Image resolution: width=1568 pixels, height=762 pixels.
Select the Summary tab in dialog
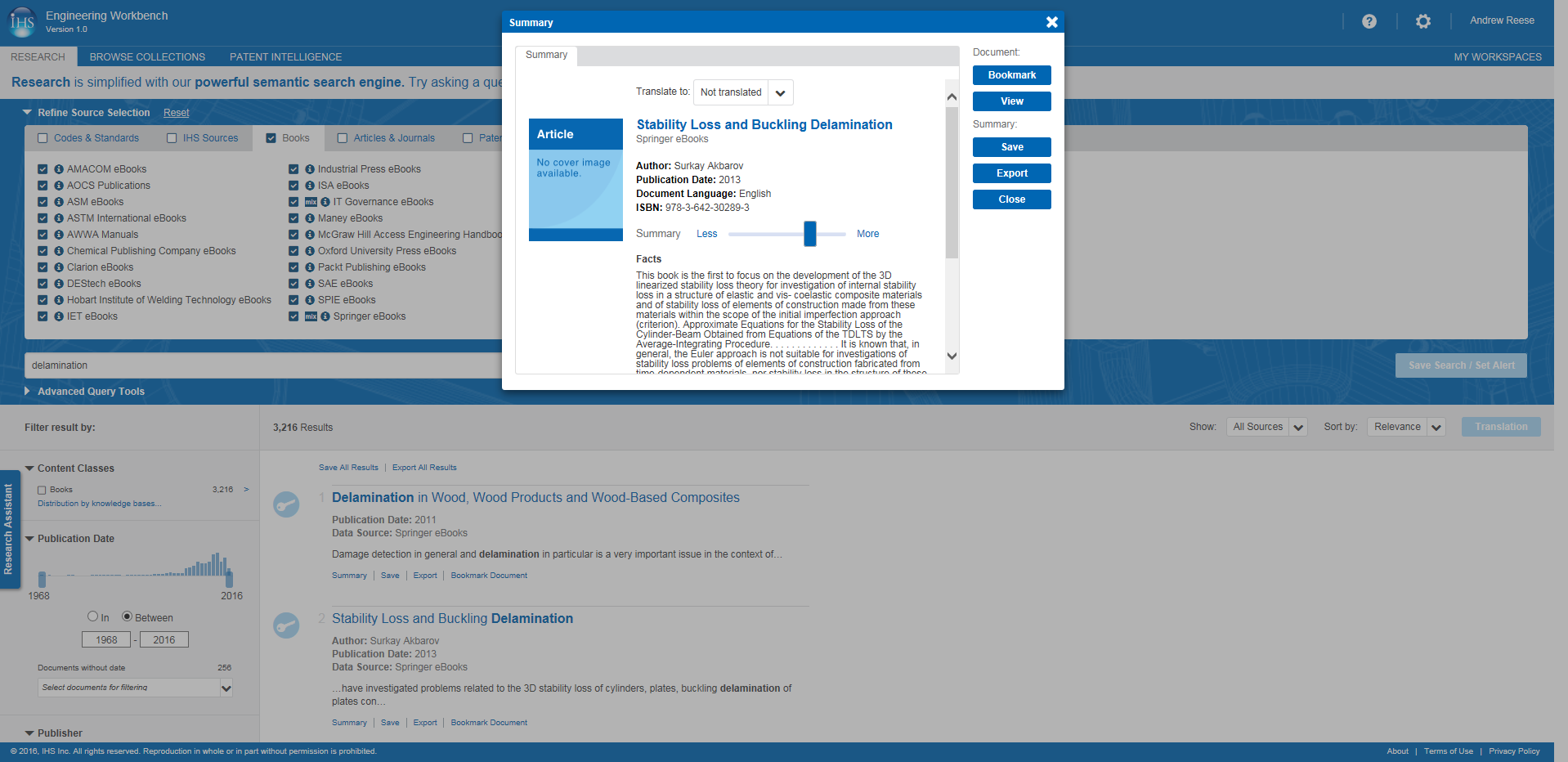pyautogui.click(x=546, y=56)
